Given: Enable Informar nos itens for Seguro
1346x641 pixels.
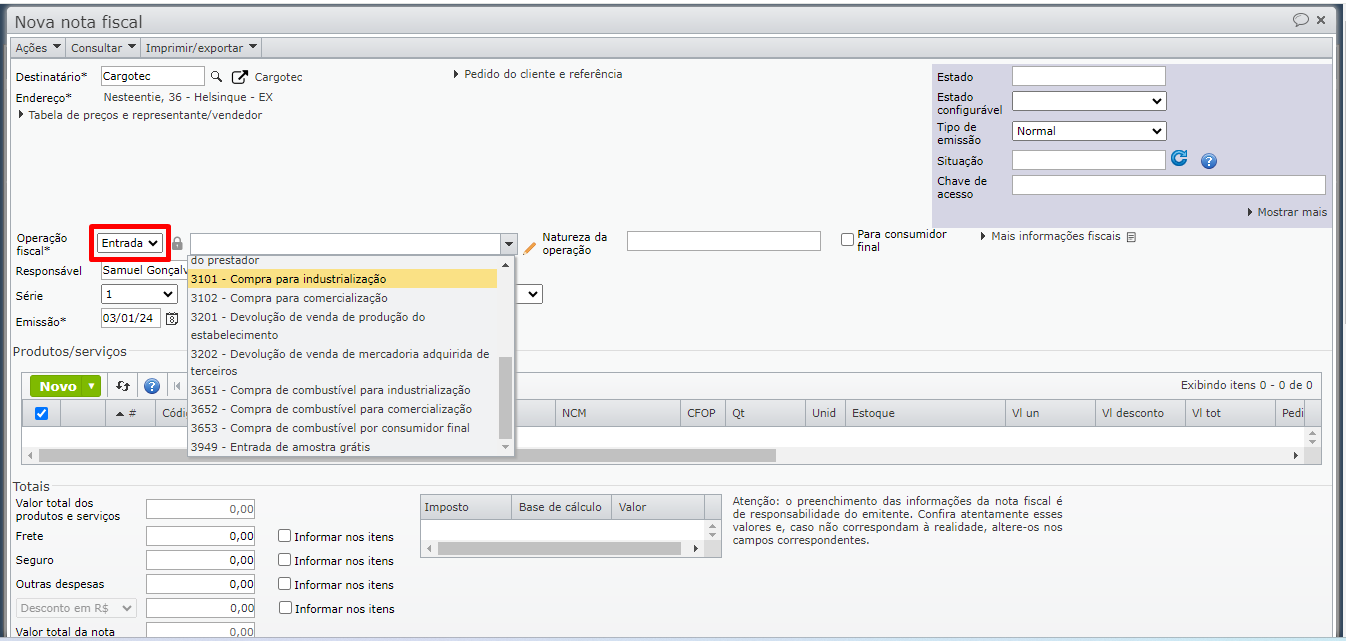Looking at the screenshot, I should [x=285, y=560].
